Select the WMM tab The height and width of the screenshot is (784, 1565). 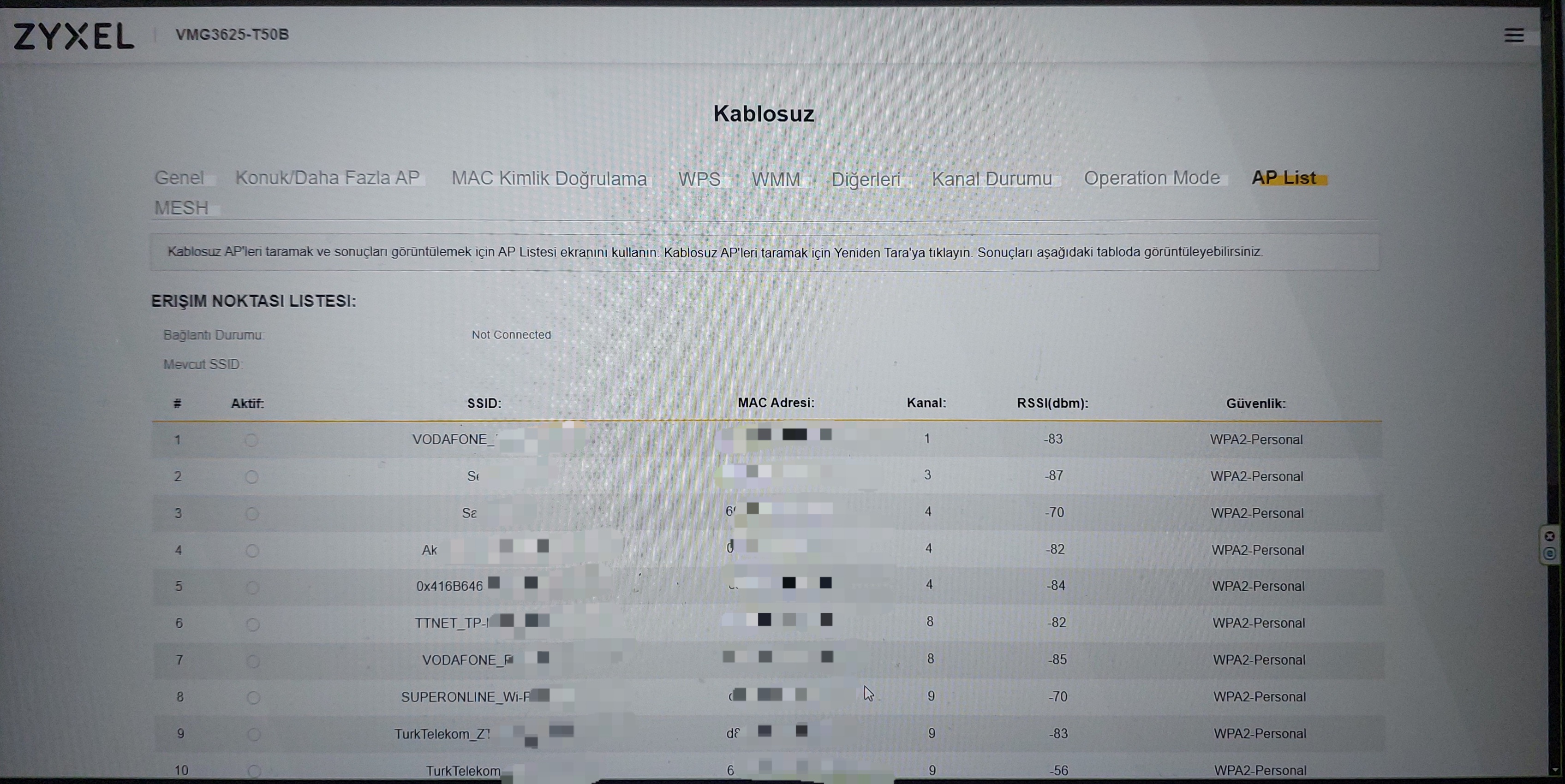pos(776,180)
